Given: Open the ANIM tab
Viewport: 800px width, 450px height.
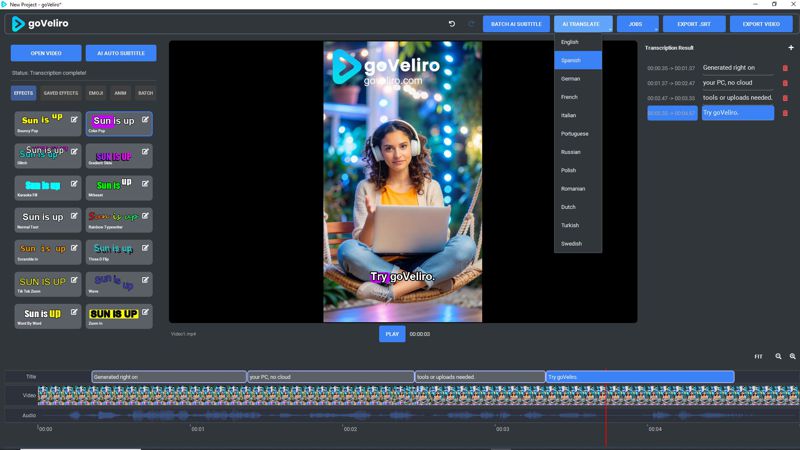Looking at the screenshot, I should tap(120, 93).
